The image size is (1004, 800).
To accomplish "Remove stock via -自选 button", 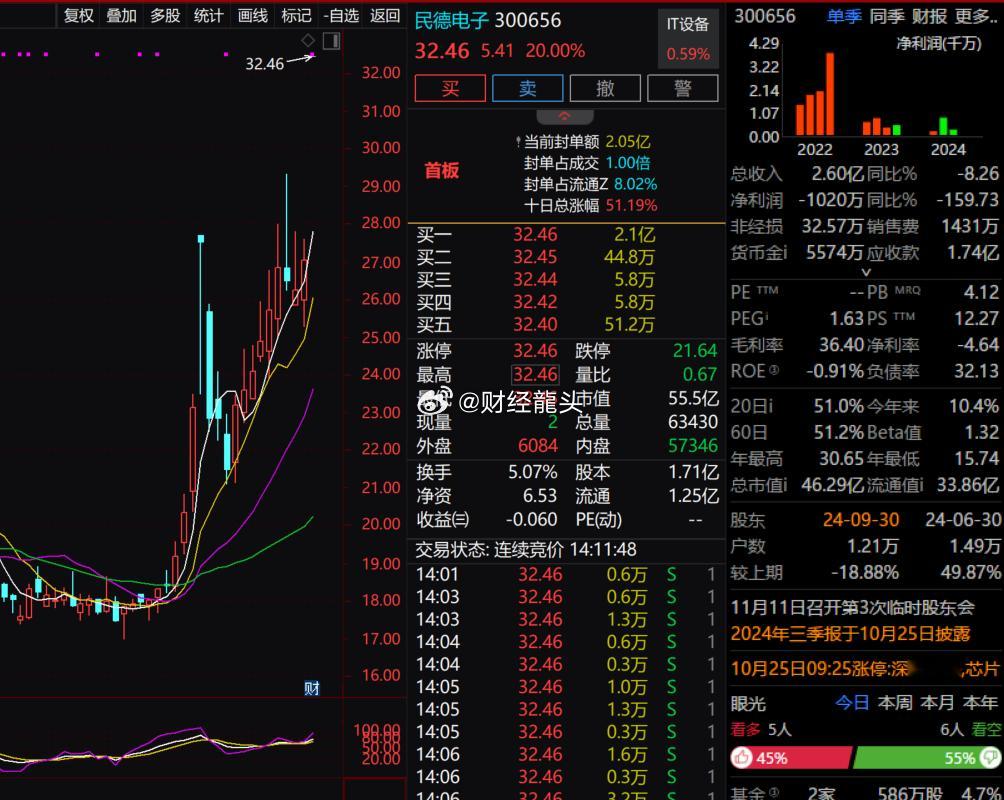I will (341, 15).
